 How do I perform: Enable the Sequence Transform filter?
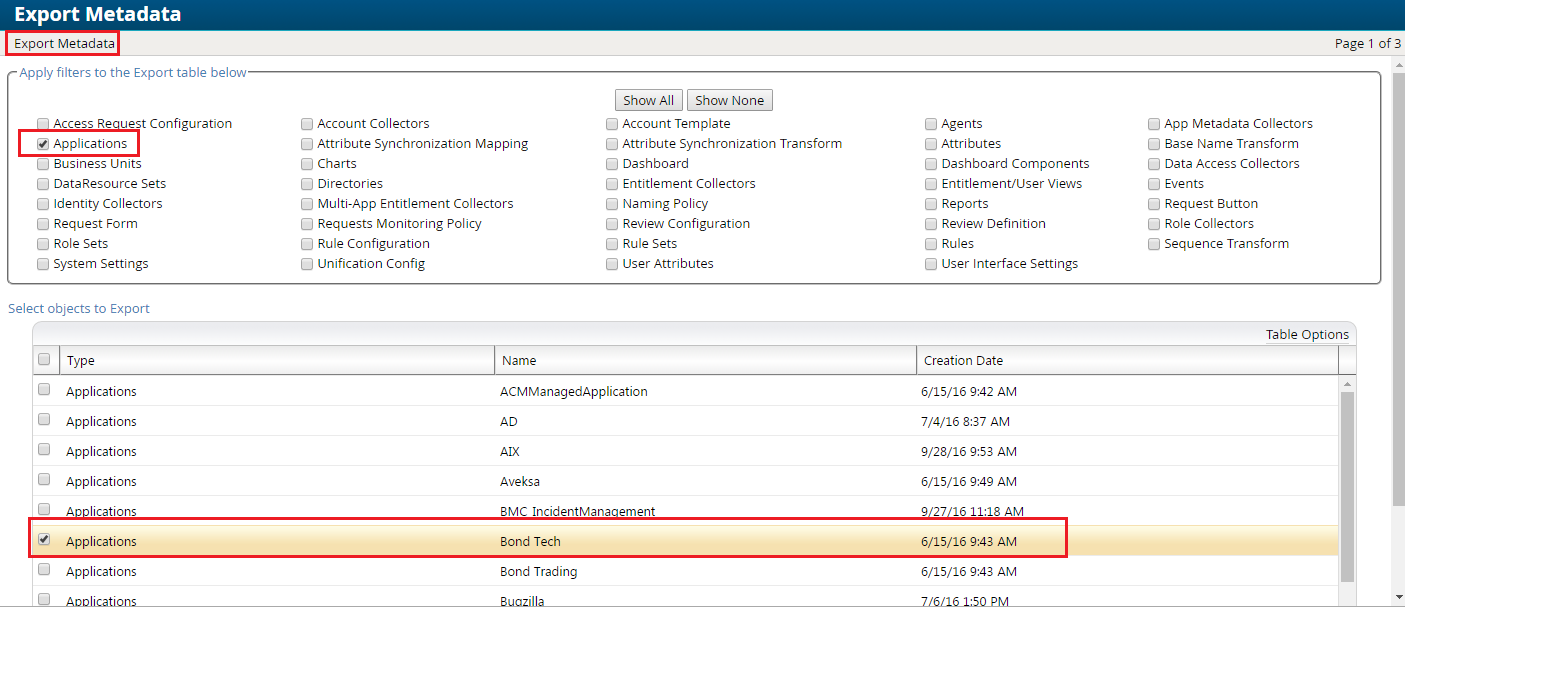coord(1154,244)
